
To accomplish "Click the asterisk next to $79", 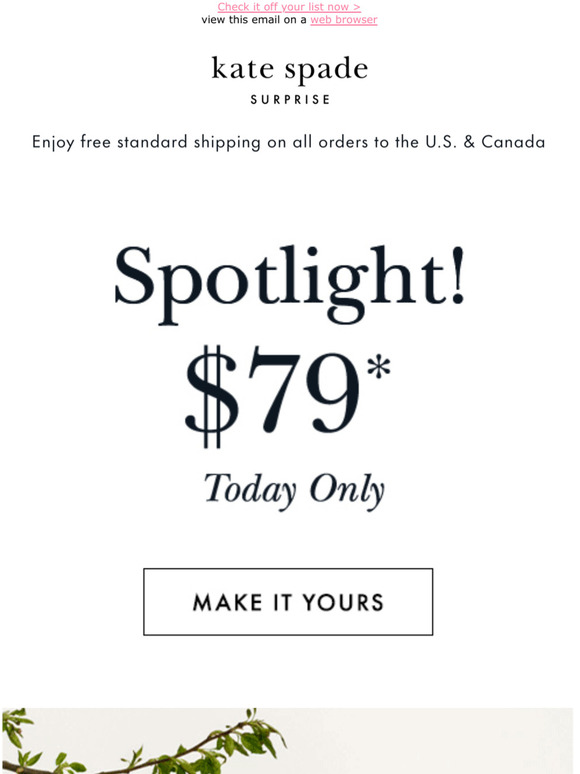I will [x=379, y=366].
